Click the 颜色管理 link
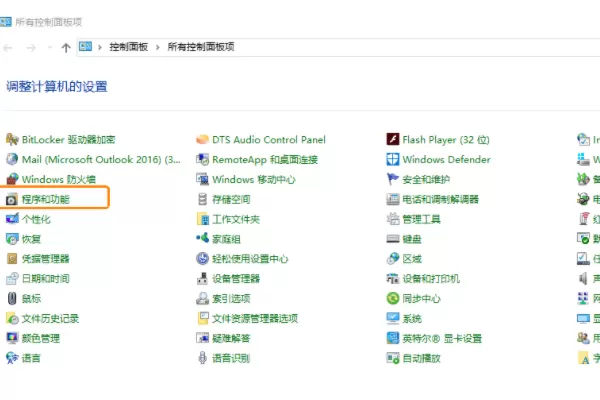 (41, 338)
